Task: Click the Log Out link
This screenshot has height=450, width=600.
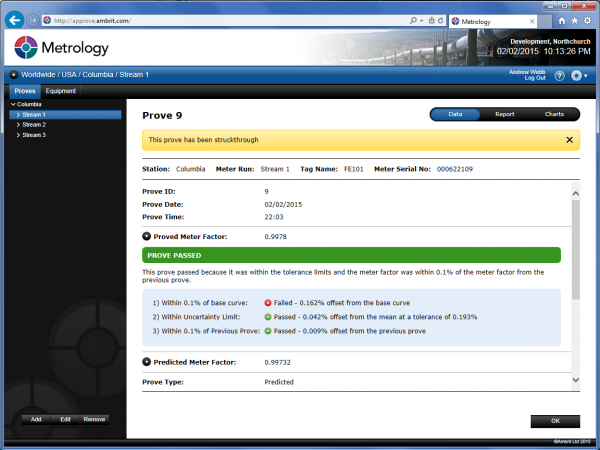Action: pyautogui.click(x=535, y=78)
